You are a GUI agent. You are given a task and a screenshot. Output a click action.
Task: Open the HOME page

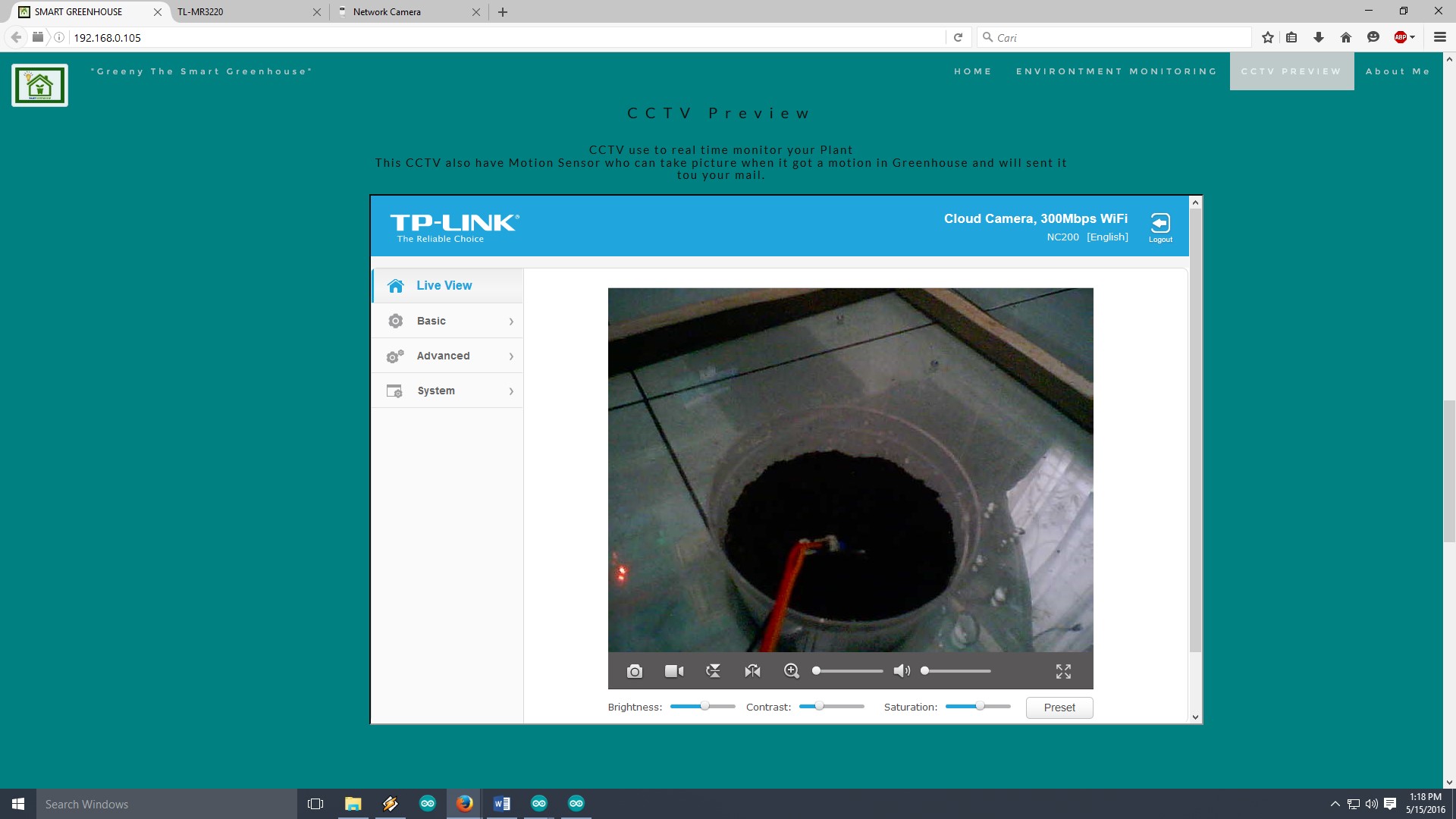(973, 71)
